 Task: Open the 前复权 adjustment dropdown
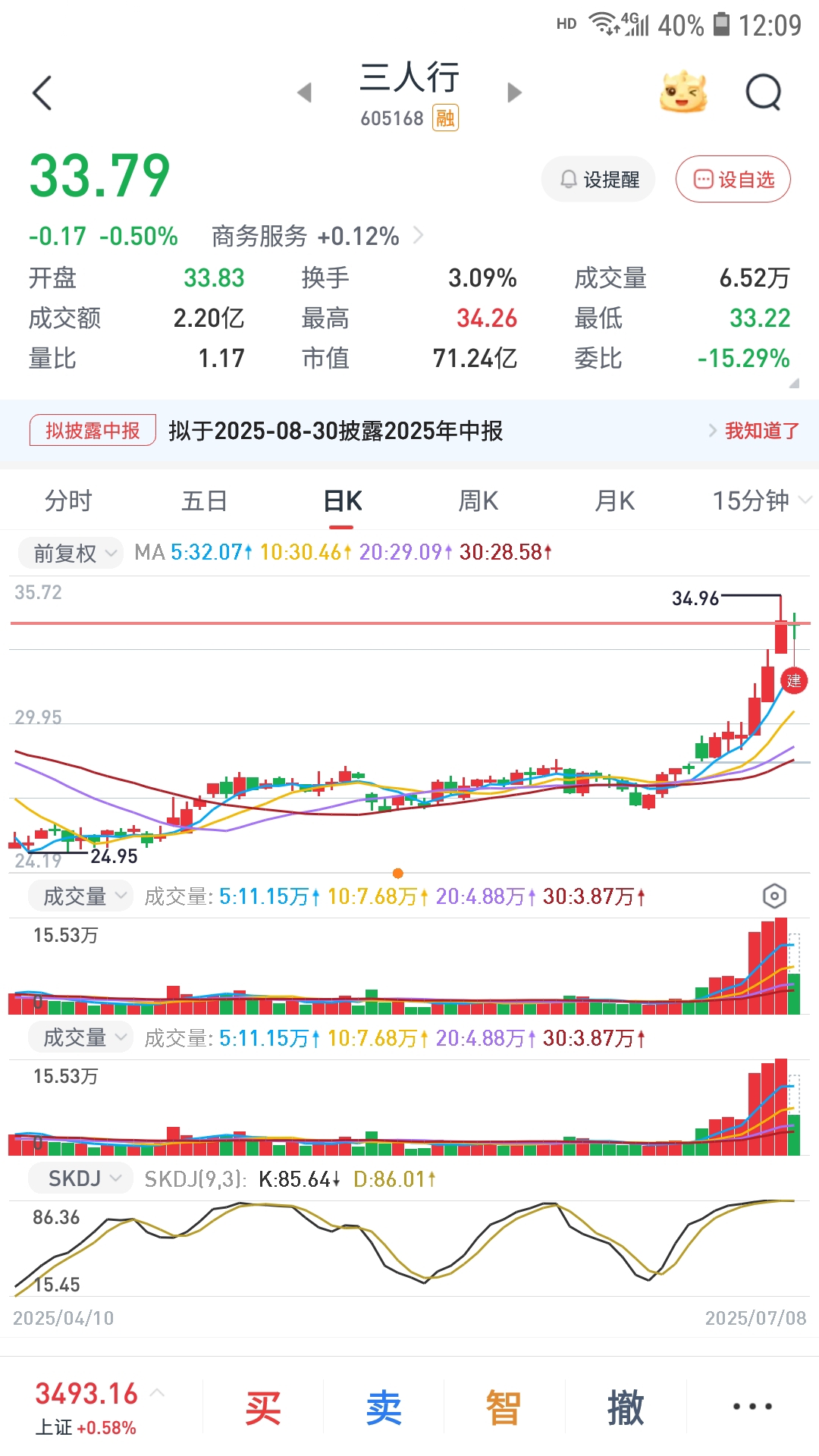[71, 553]
